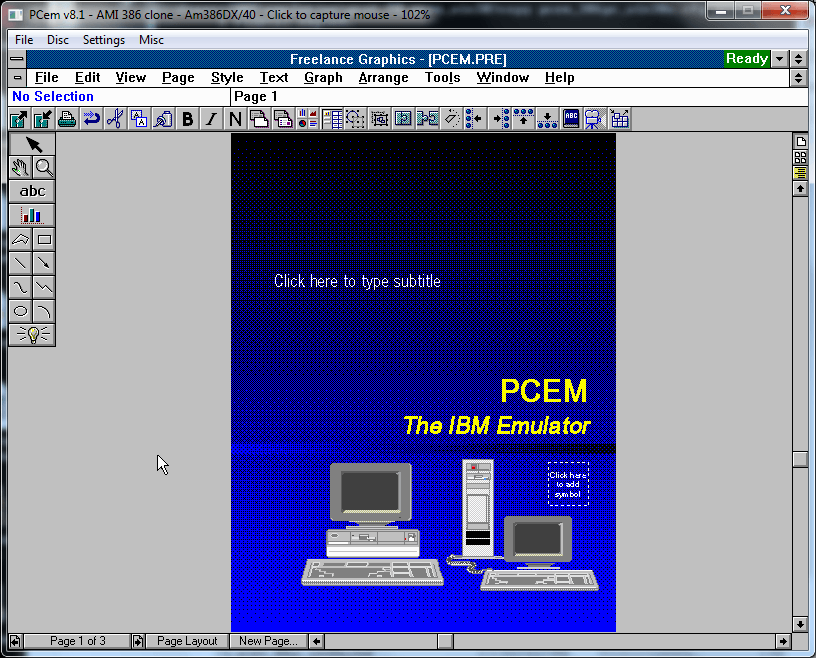Open the Freelance Graphics system menu box
Viewport: 816px width, 658px height.
(17, 59)
